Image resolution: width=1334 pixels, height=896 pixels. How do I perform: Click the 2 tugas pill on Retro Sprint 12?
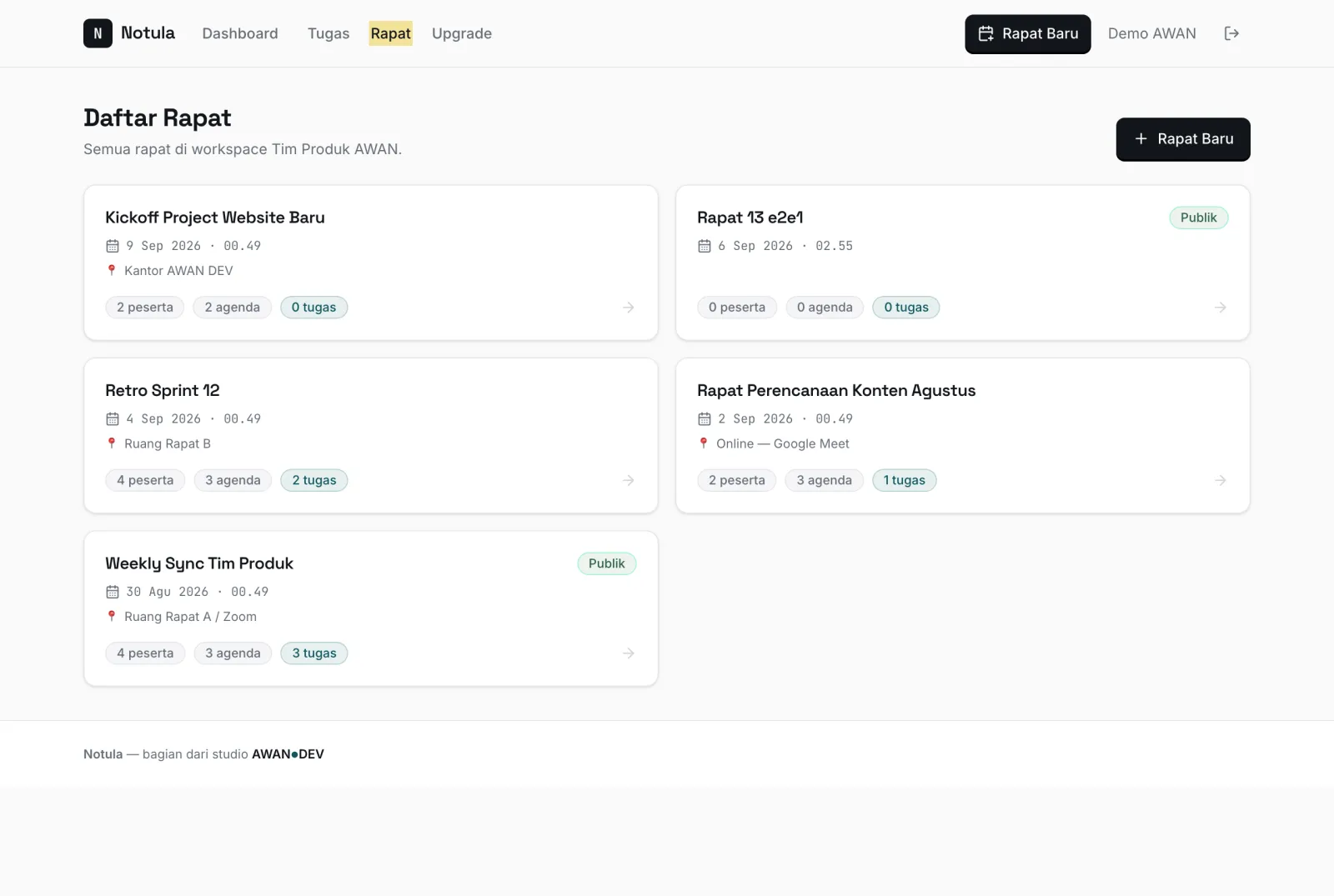click(x=314, y=480)
